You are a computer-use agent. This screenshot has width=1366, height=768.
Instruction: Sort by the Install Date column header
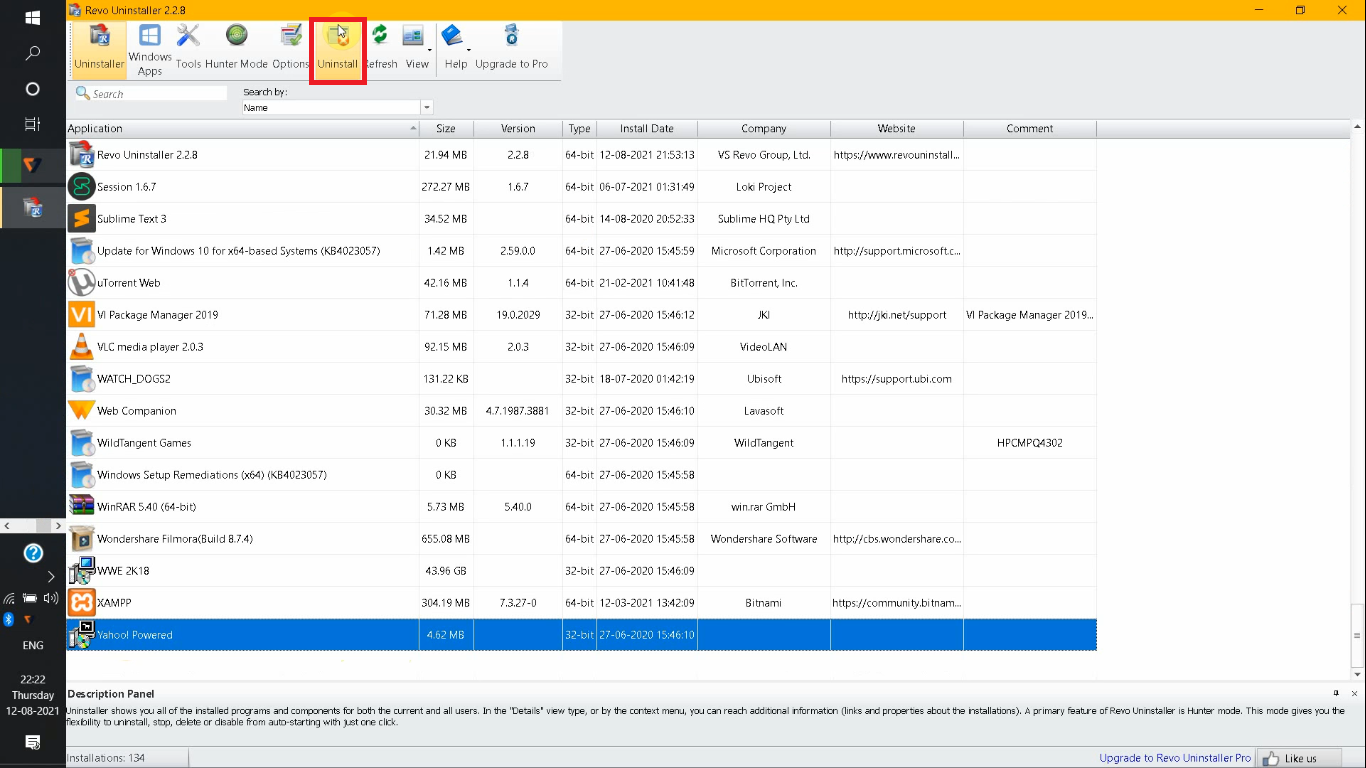pos(647,128)
